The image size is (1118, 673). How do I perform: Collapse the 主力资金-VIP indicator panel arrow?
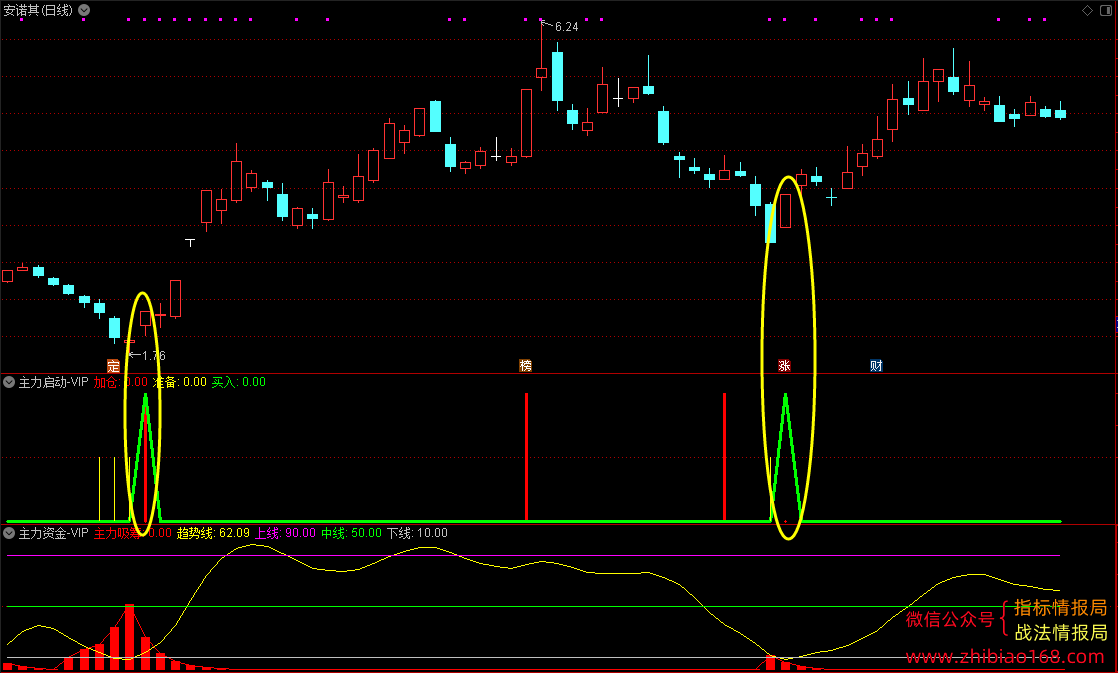[x=9, y=533]
